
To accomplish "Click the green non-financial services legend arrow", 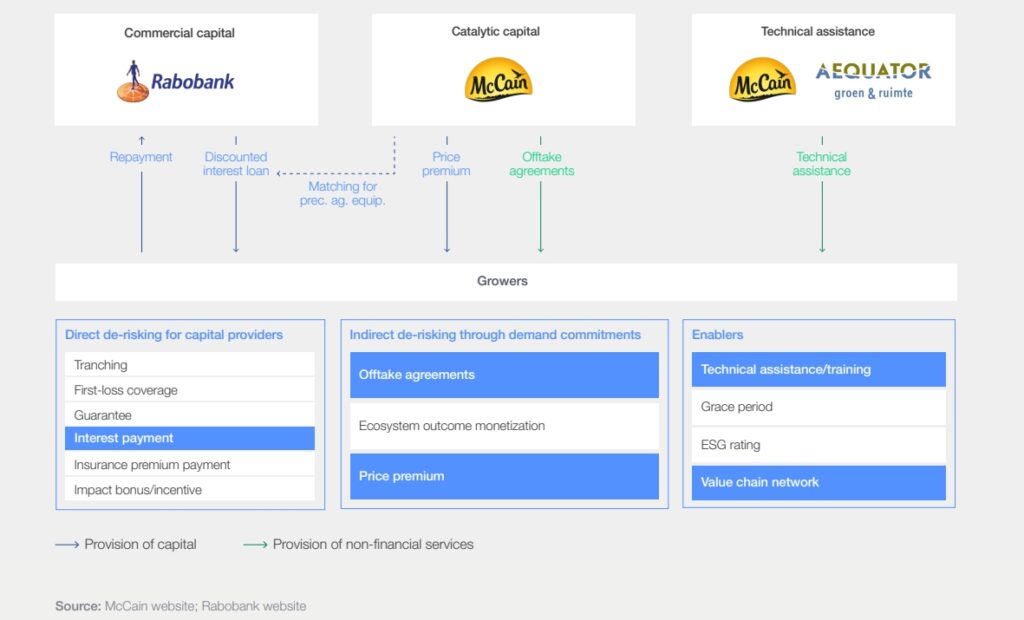I will click(x=255, y=545).
